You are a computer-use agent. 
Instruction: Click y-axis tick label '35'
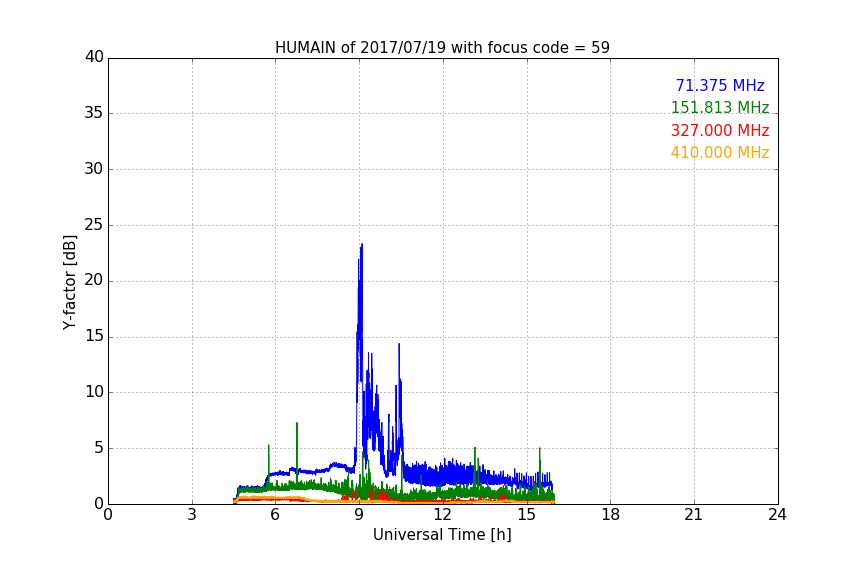(94, 113)
